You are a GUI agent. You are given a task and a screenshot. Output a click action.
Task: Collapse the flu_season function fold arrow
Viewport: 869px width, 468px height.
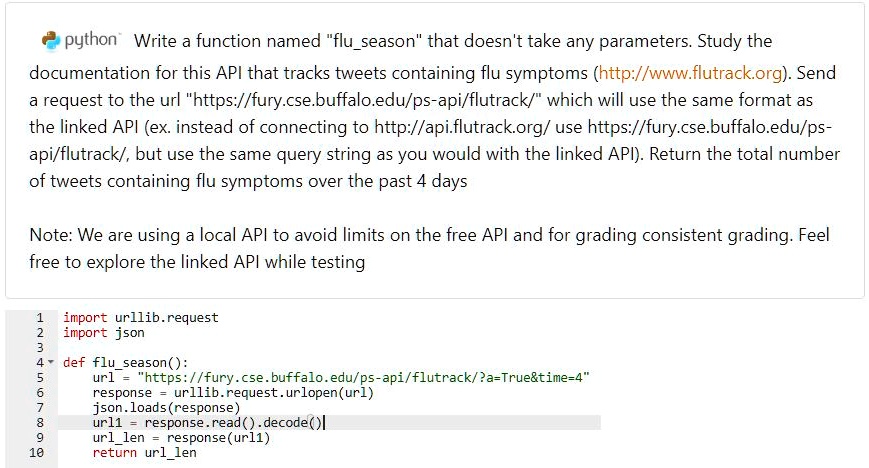pos(51,362)
